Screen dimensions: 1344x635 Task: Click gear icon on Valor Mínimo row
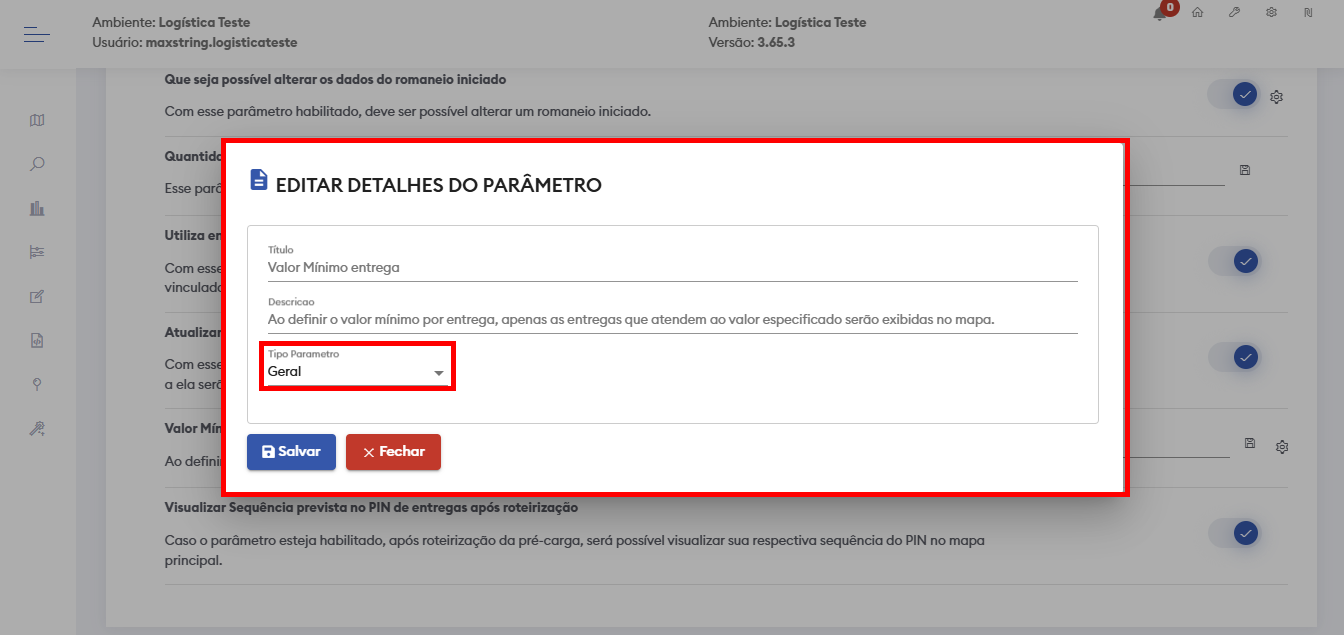[x=1281, y=447]
